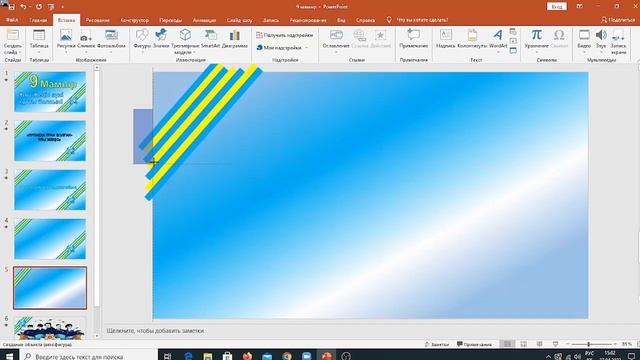Switch to the Переходы tab
The image size is (640, 360).
click(170, 20)
